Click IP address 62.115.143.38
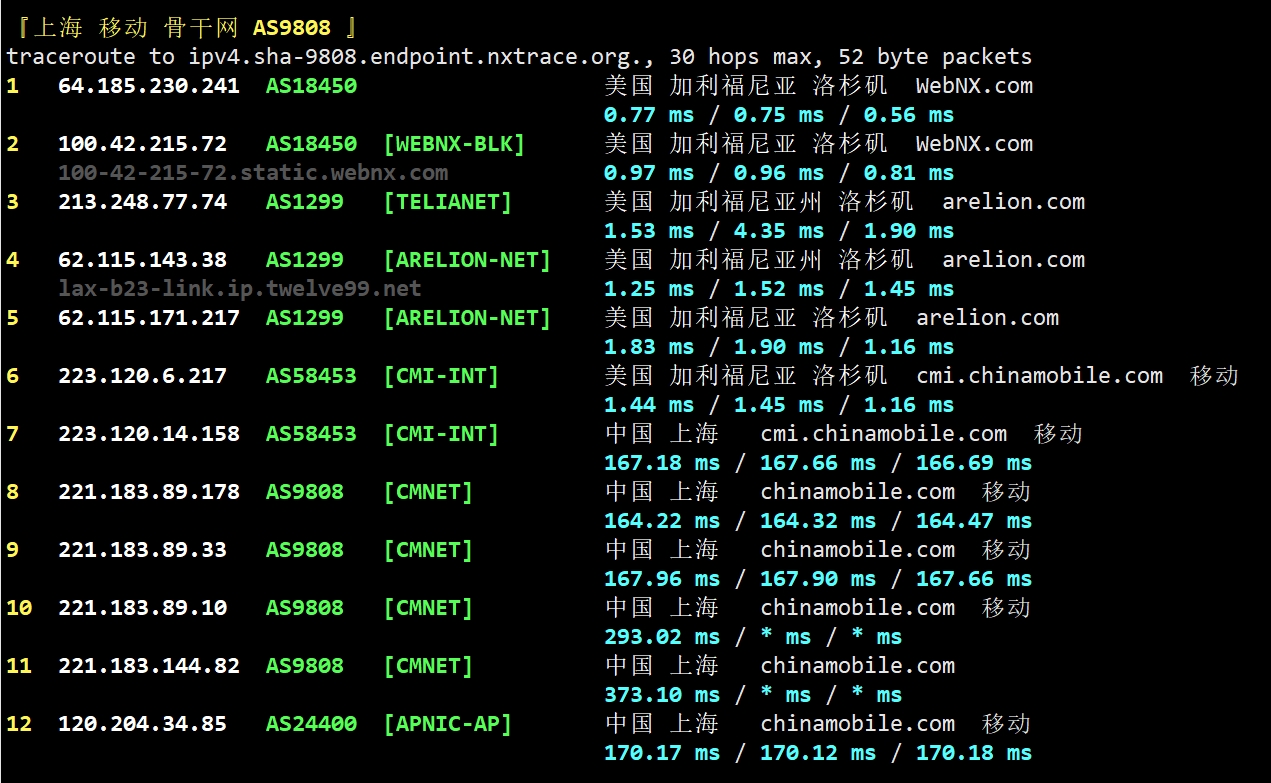 142,260
